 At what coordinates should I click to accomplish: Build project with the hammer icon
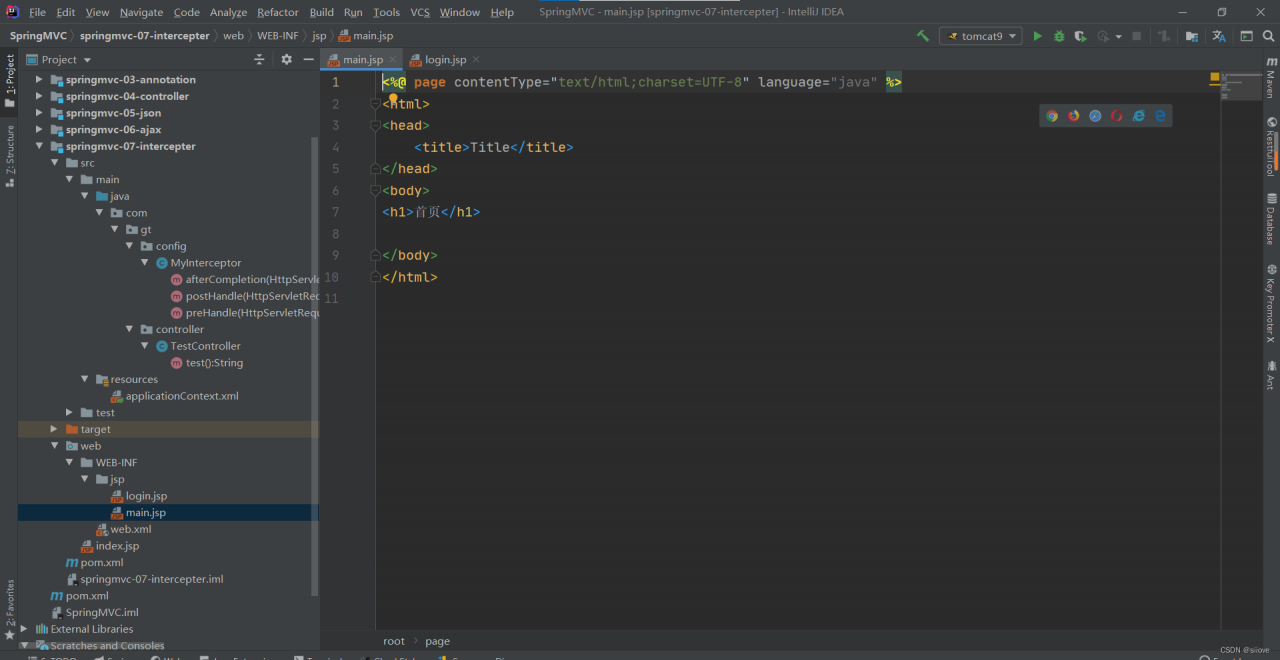click(x=922, y=36)
